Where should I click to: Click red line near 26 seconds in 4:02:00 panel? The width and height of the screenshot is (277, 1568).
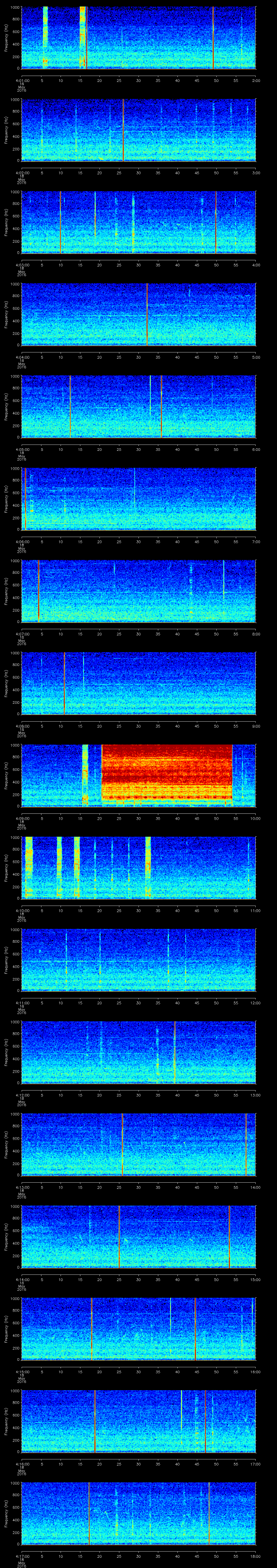(123, 130)
